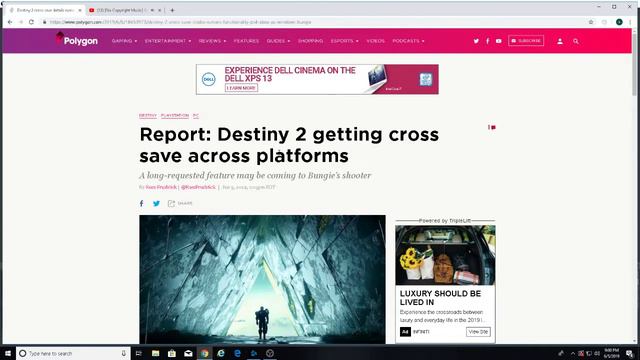Open the Dell XPS 13 banner ad
This screenshot has width=640, height=360.
click(317, 79)
